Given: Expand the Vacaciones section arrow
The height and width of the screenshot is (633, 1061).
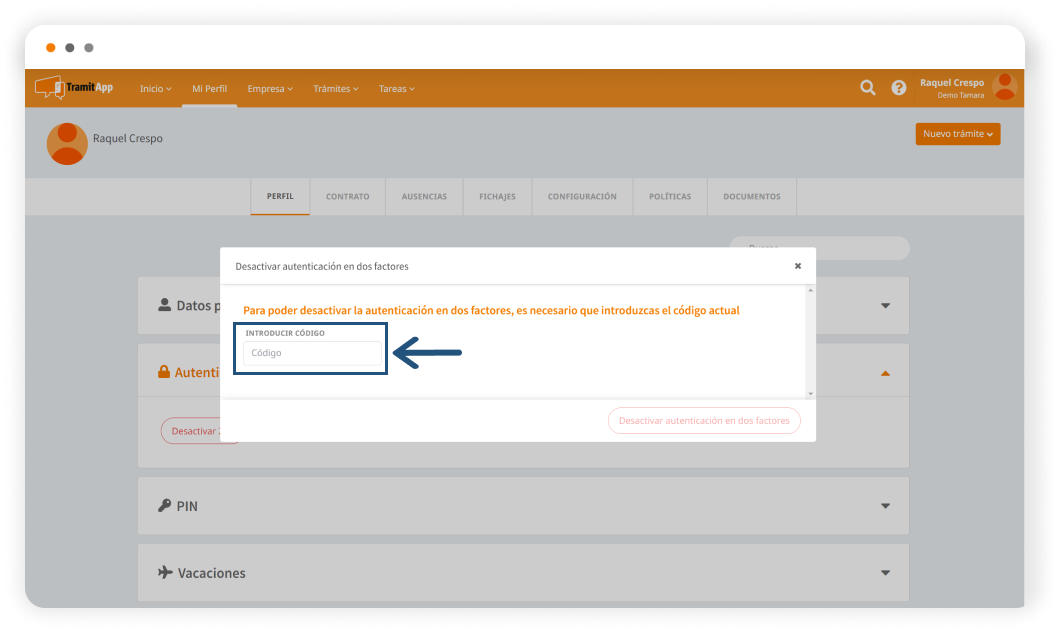Looking at the screenshot, I should 885,573.
